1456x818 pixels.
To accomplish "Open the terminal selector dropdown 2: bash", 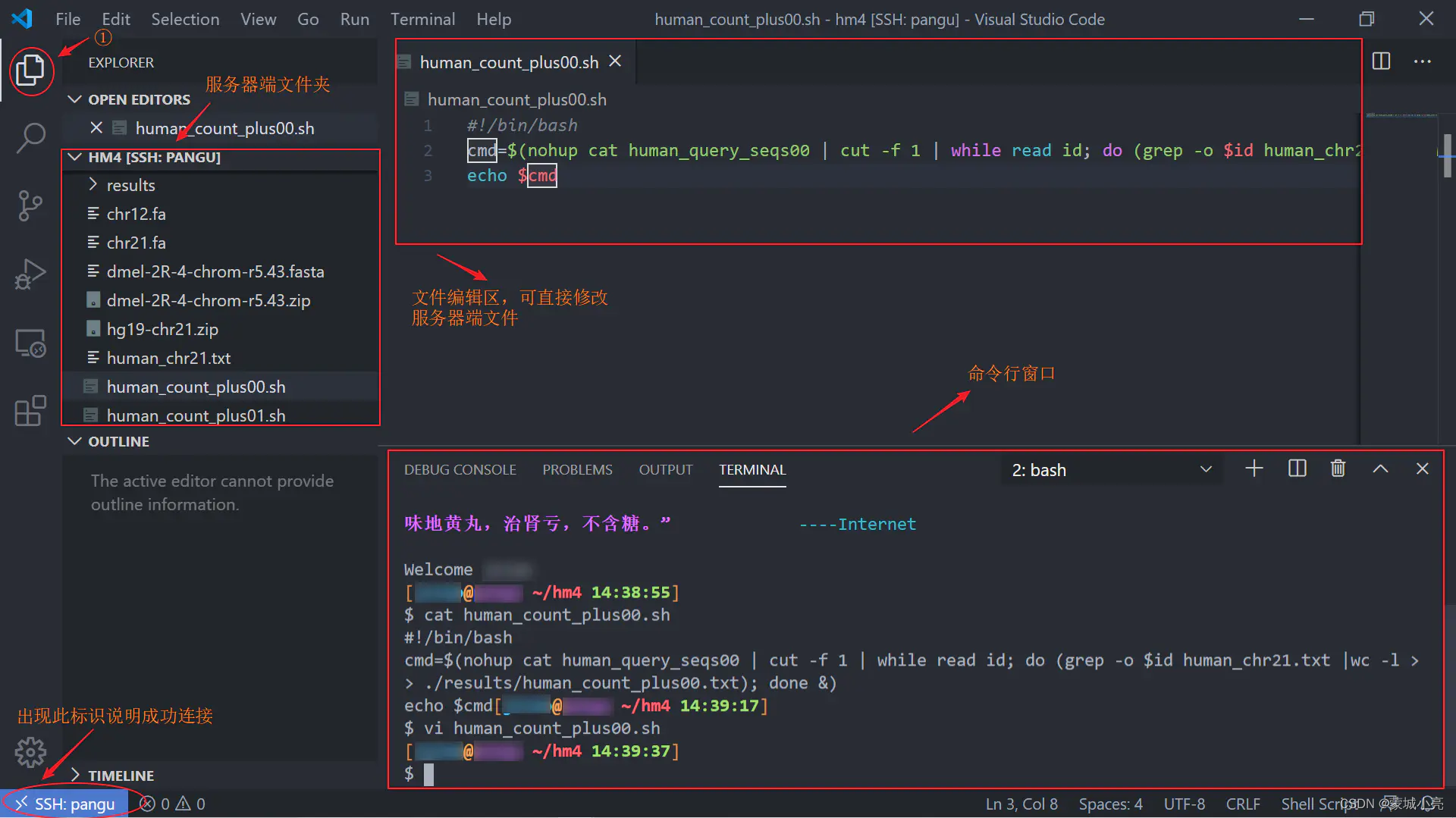I will pyautogui.click(x=1112, y=470).
